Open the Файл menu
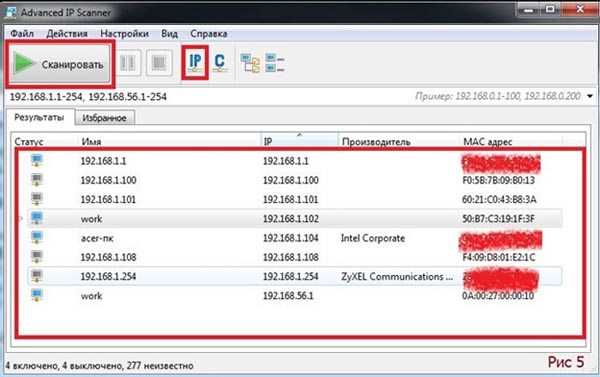 point(22,34)
